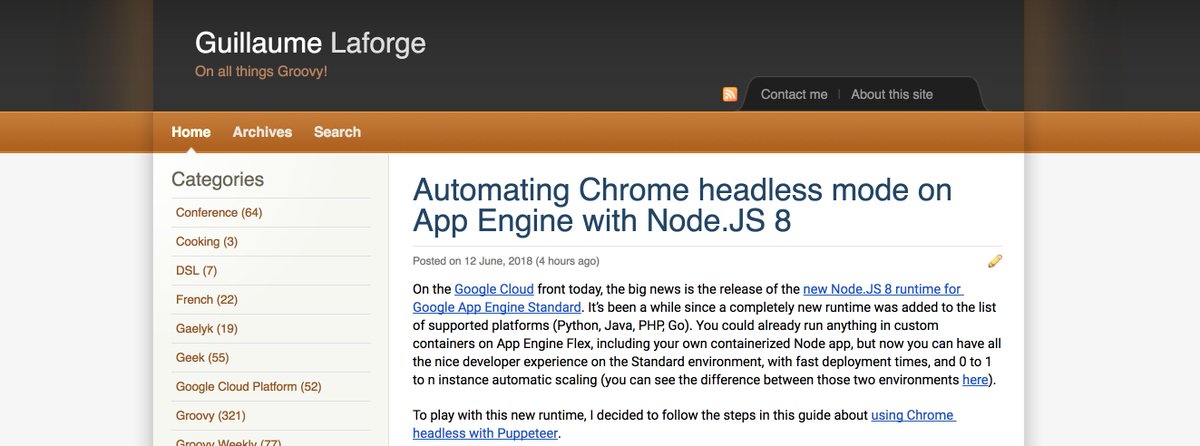Choose the Gaelyk (19) category
The height and width of the screenshot is (446, 1200).
207,329
